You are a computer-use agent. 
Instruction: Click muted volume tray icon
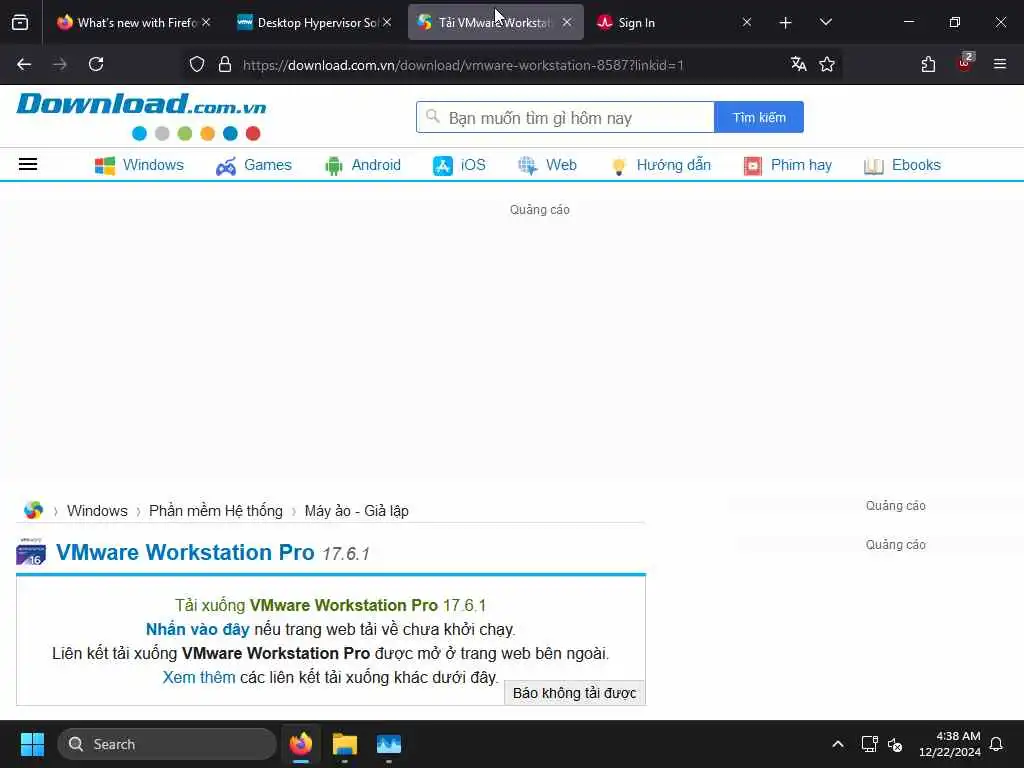895,744
